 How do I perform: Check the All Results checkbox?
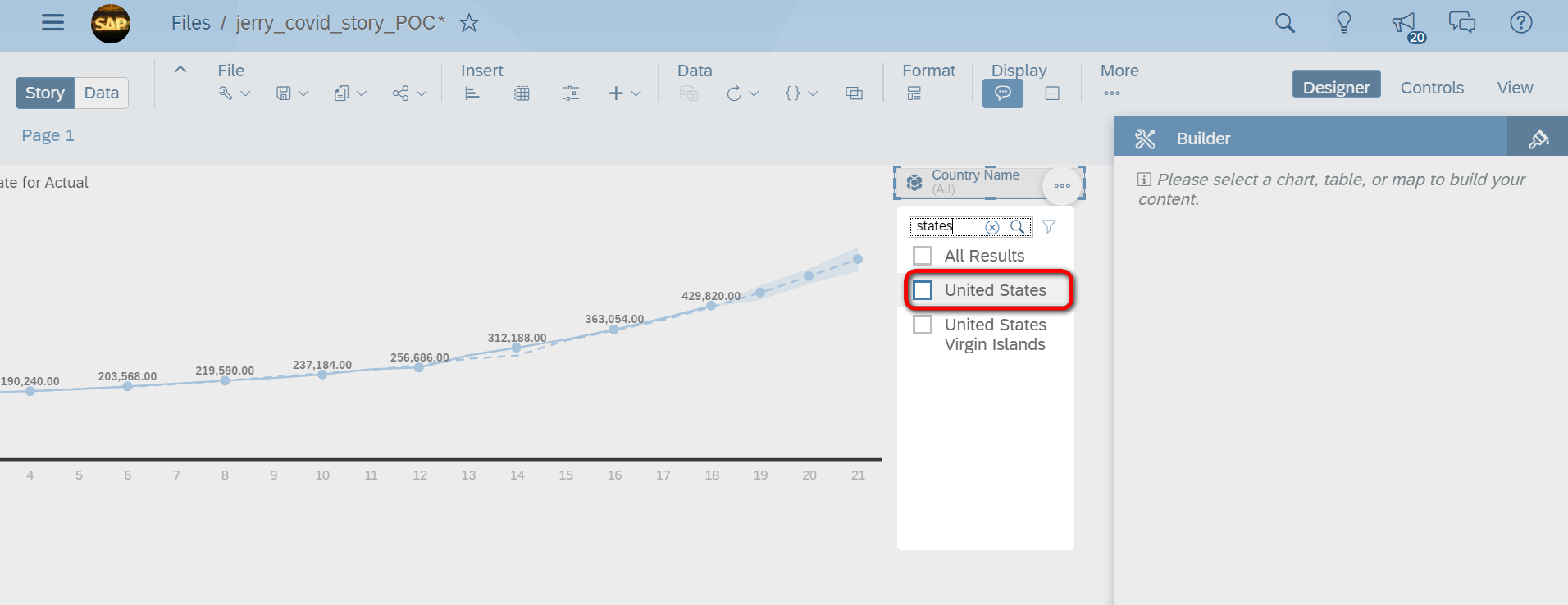[923, 256]
